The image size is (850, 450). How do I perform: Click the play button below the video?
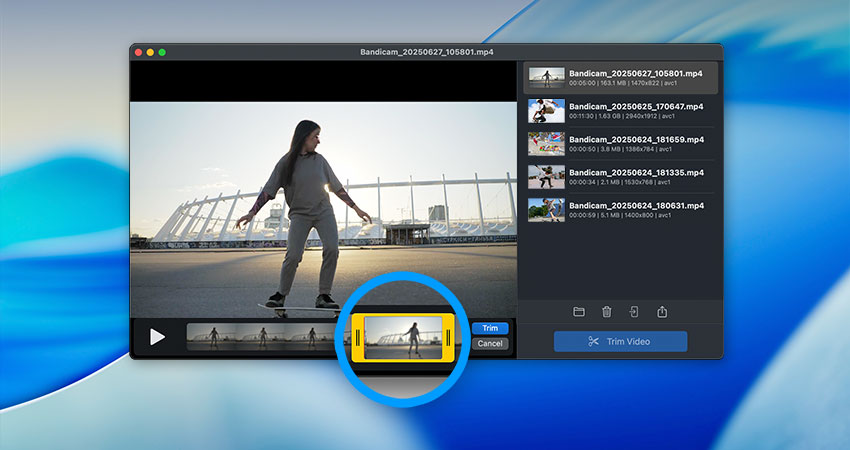(x=157, y=337)
